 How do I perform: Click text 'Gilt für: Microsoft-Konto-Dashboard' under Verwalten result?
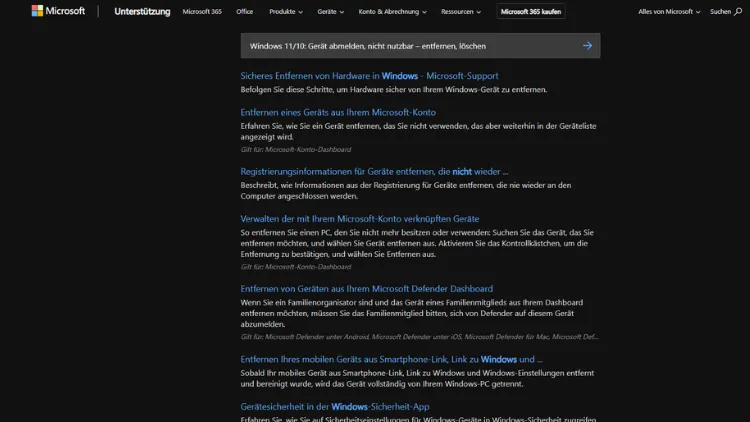point(296,267)
